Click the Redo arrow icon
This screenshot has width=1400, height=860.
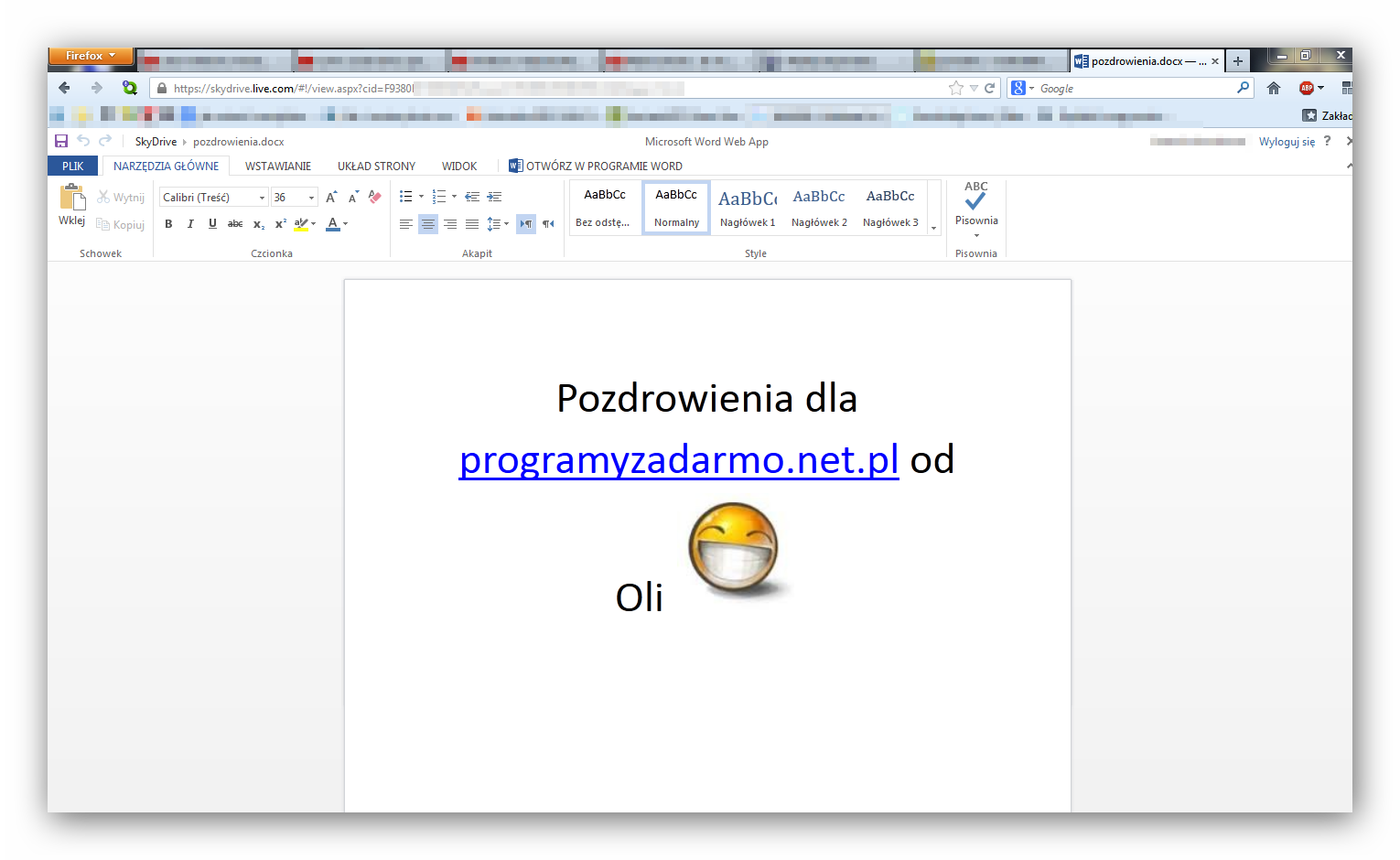tap(105, 141)
